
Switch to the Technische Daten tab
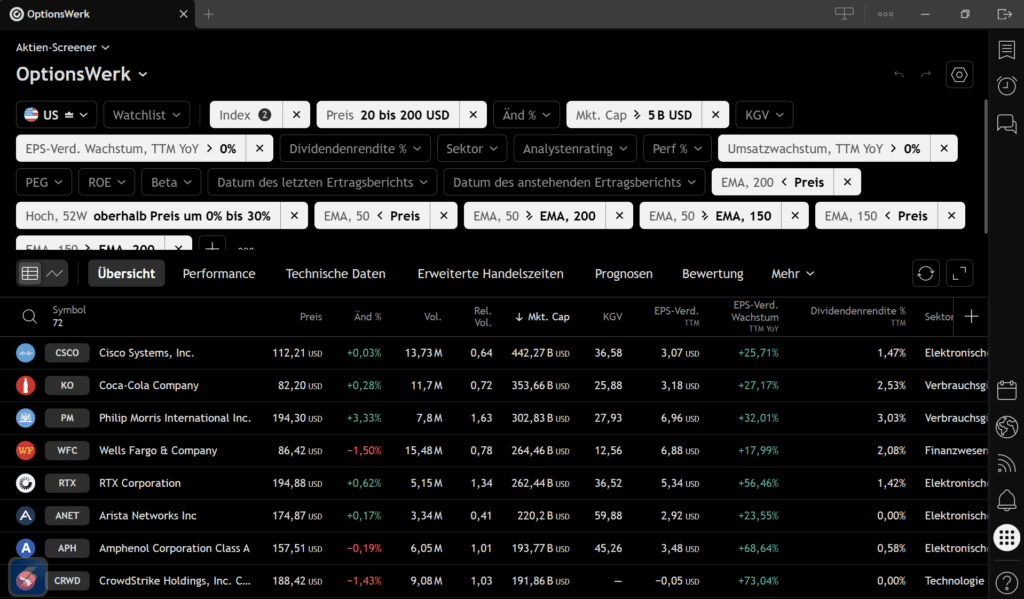336,274
